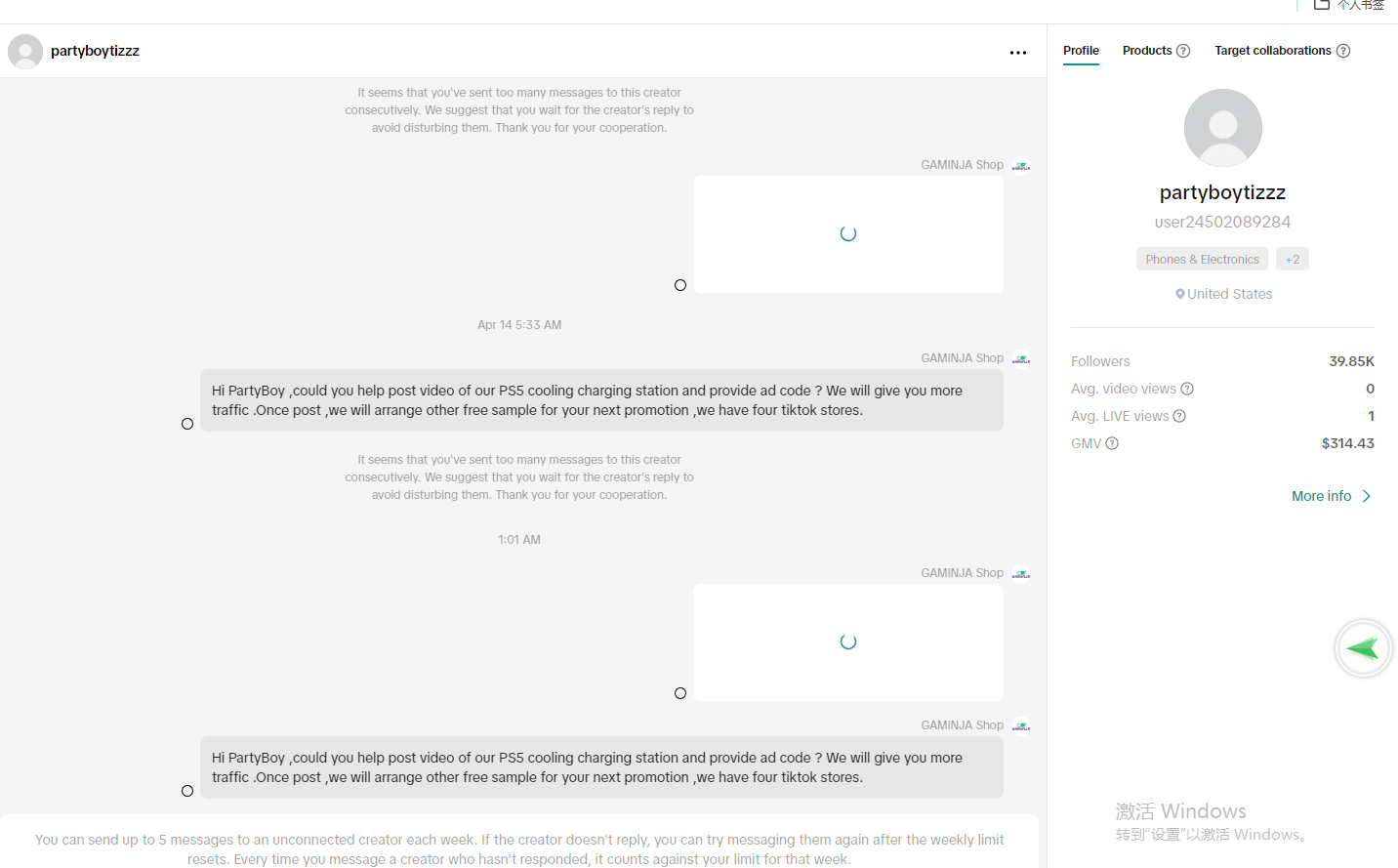Click the location pin icon beside United States
1398x868 pixels.
pyautogui.click(x=1180, y=294)
